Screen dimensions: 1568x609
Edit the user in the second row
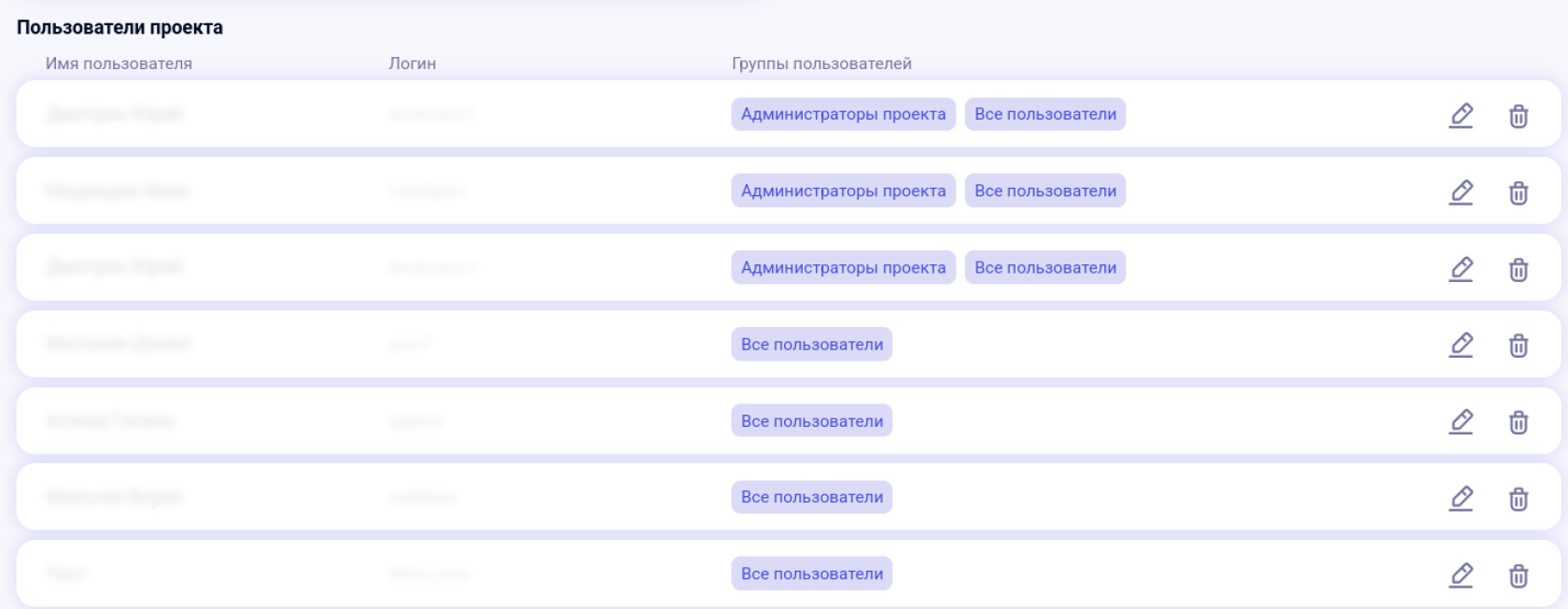coord(1462,191)
